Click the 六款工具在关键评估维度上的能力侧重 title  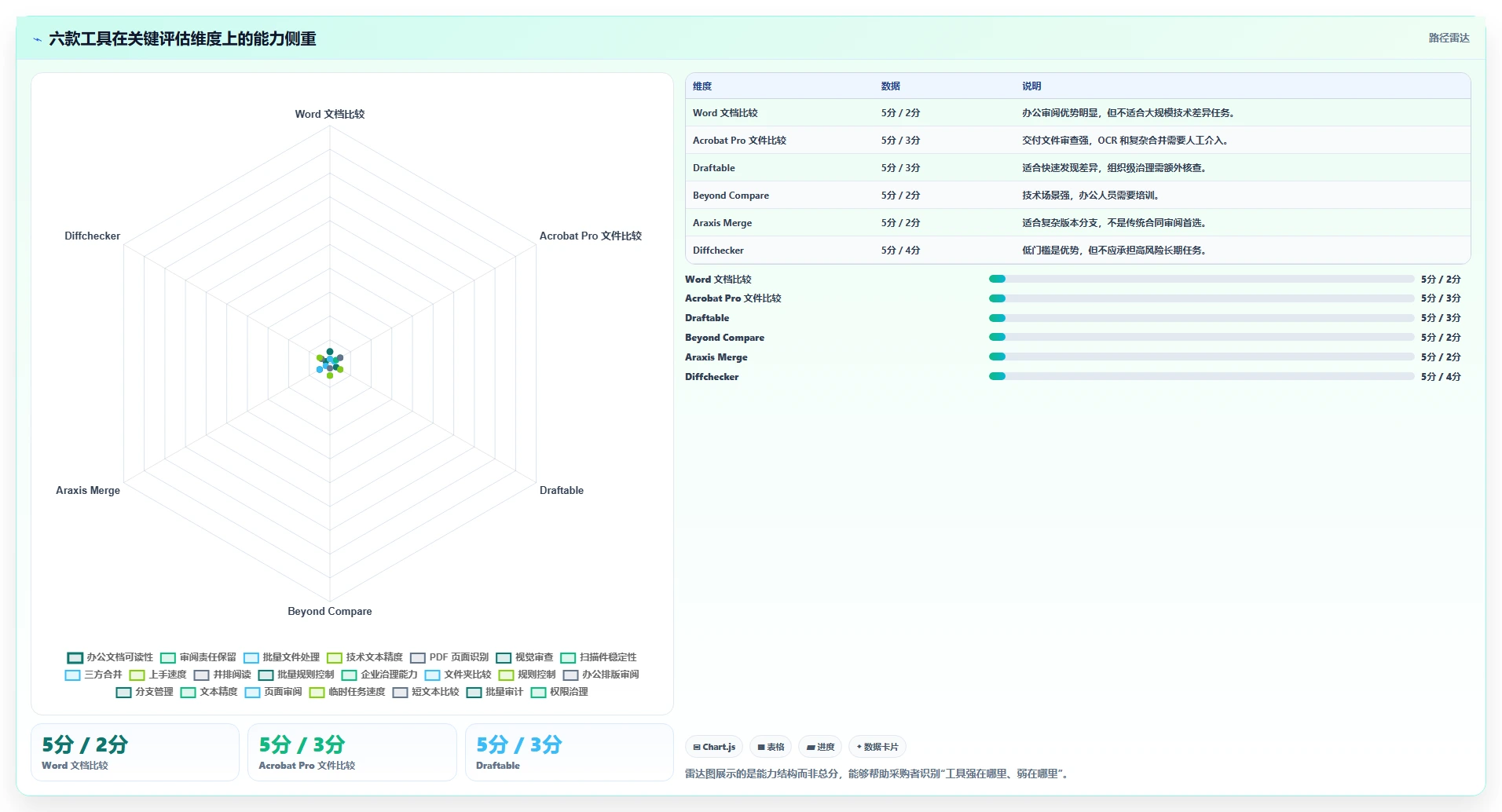pos(182,38)
